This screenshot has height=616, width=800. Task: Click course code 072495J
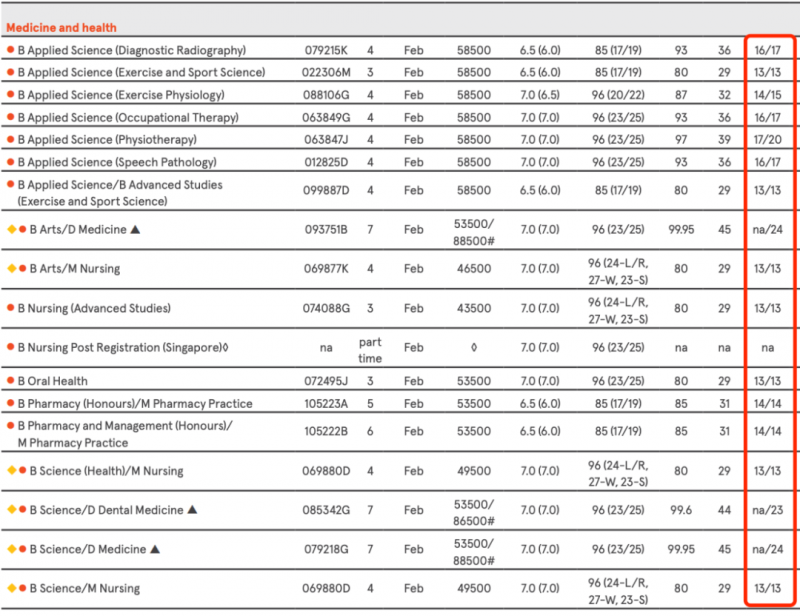tap(326, 381)
